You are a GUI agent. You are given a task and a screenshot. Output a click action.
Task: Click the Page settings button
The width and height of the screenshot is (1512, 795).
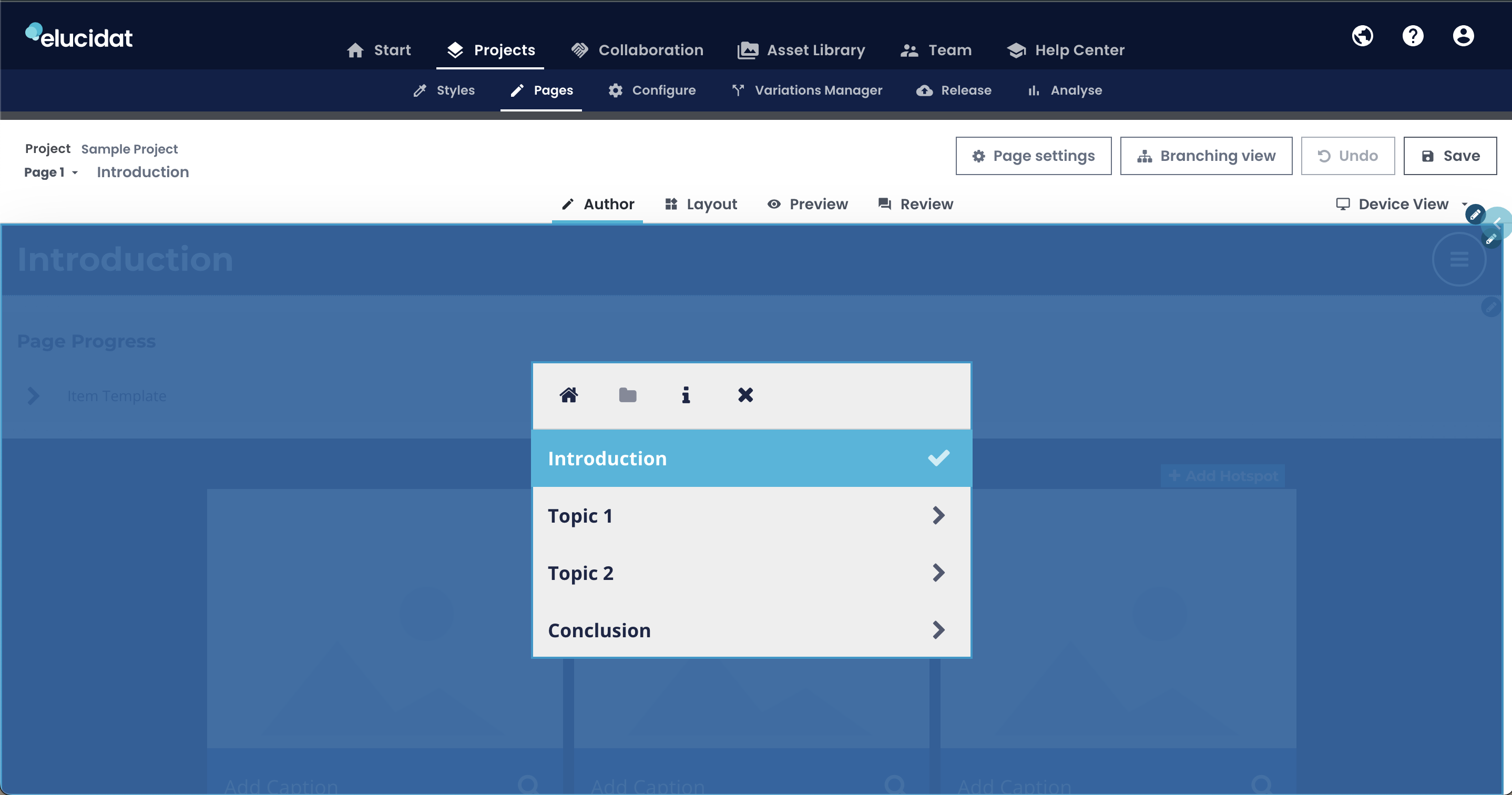(1034, 156)
